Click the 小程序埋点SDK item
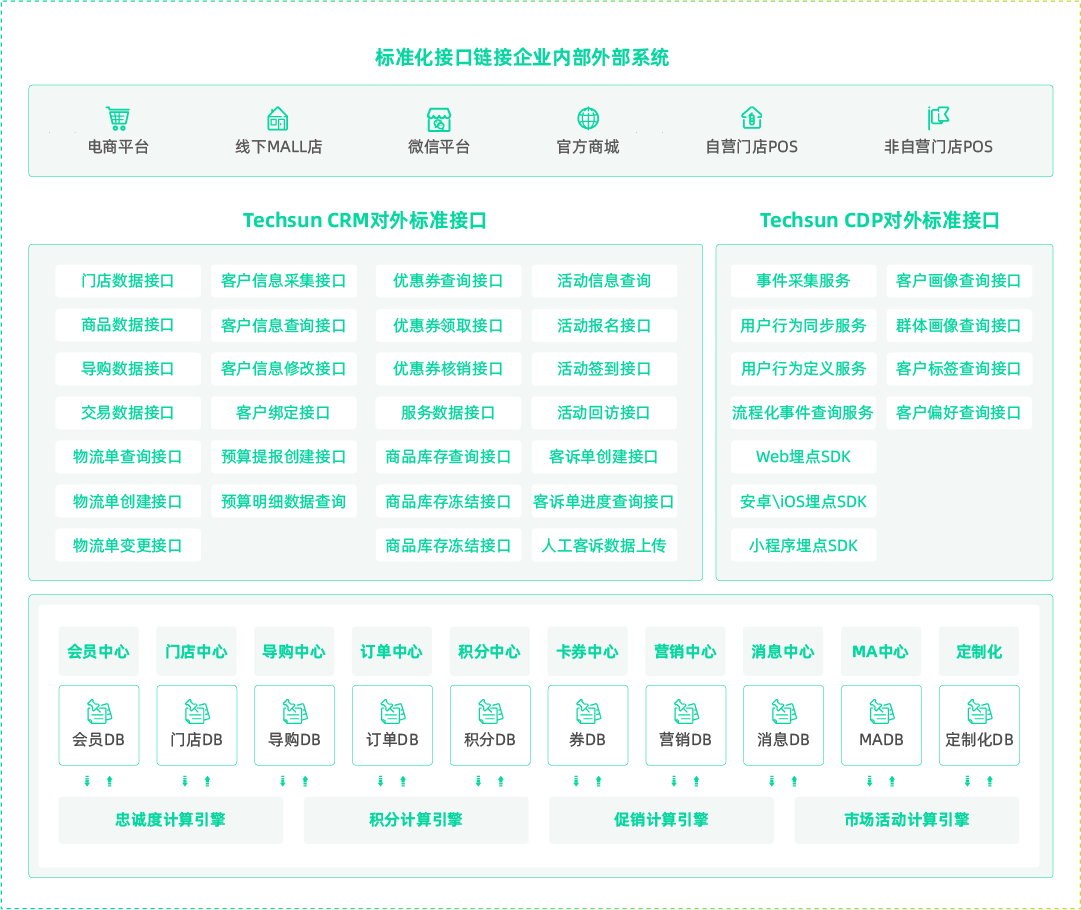 click(804, 545)
